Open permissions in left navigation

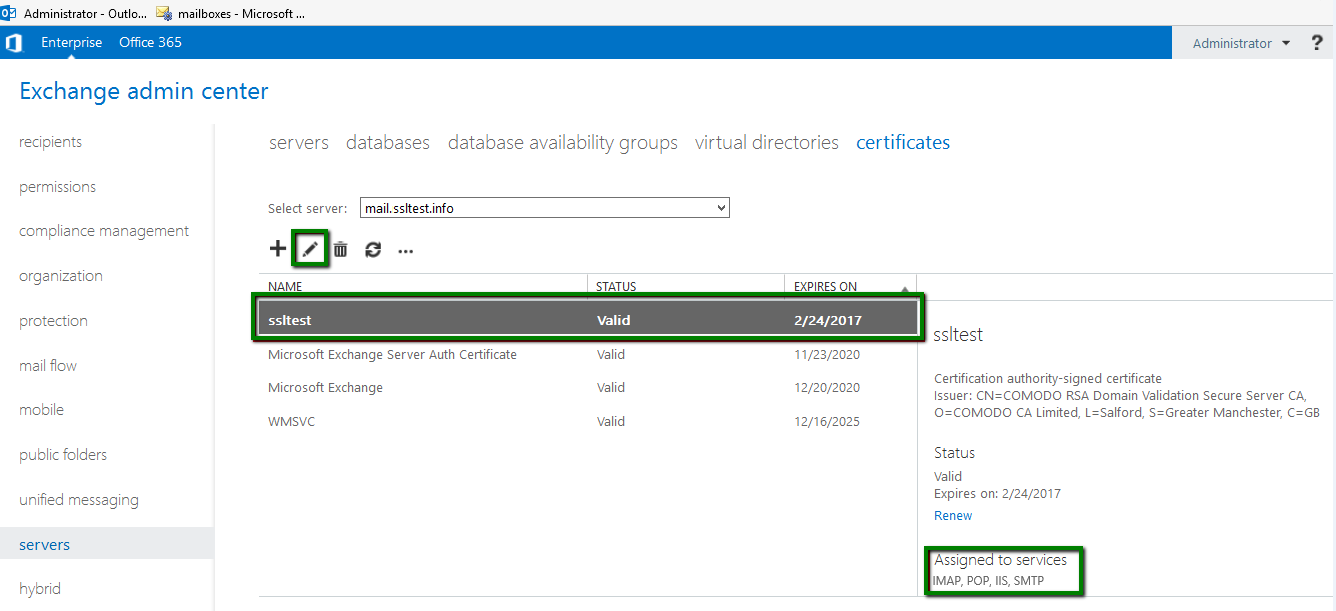58,187
